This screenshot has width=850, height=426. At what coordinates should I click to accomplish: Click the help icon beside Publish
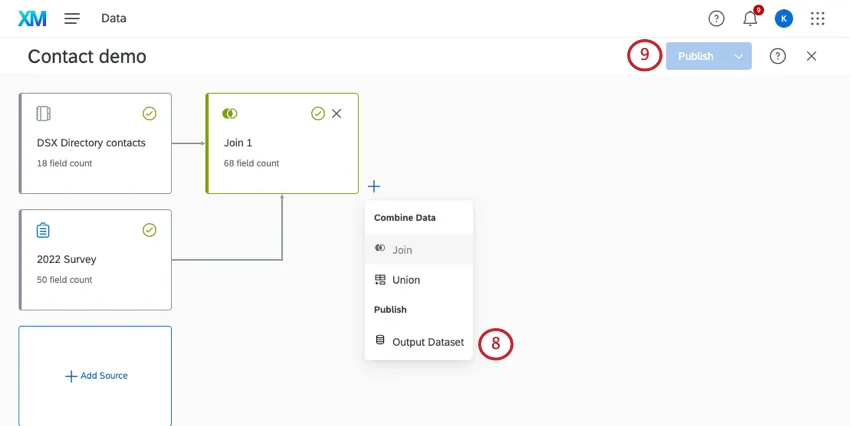coord(778,56)
